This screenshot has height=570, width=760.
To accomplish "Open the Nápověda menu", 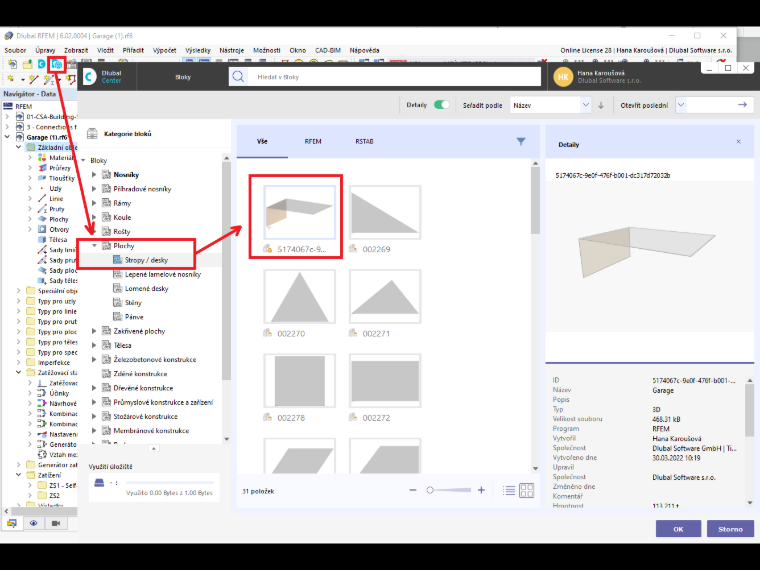I will [x=364, y=50].
